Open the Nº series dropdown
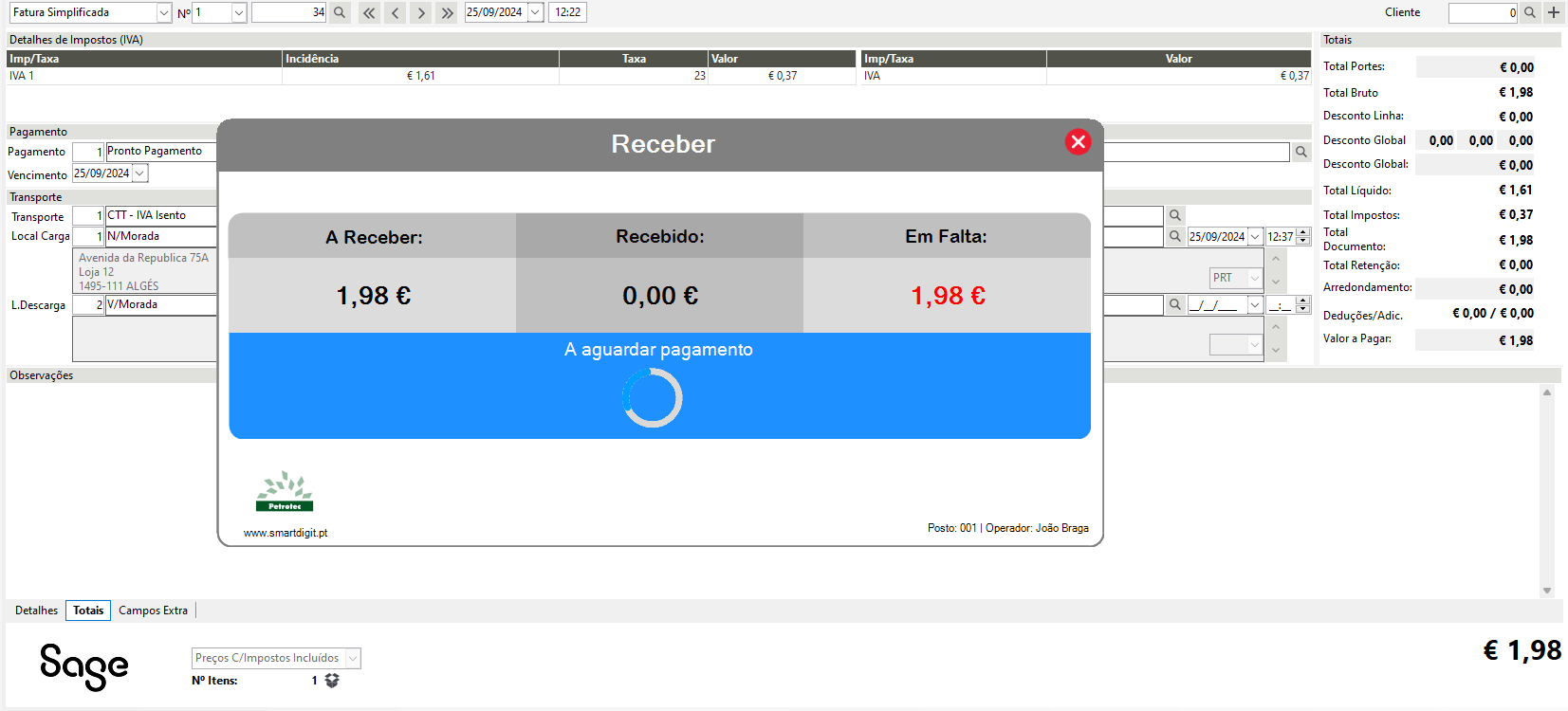Image resolution: width=1568 pixels, height=711 pixels. 239,12
